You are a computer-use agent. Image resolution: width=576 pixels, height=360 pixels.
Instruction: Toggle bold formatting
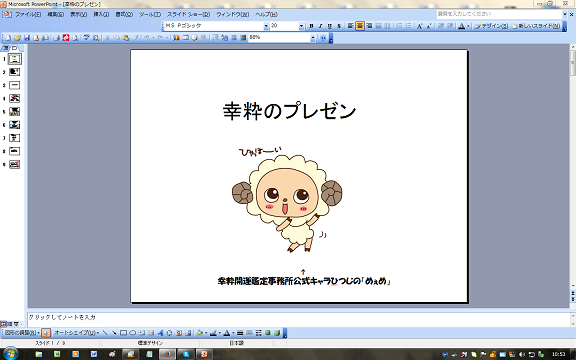[311, 26]
